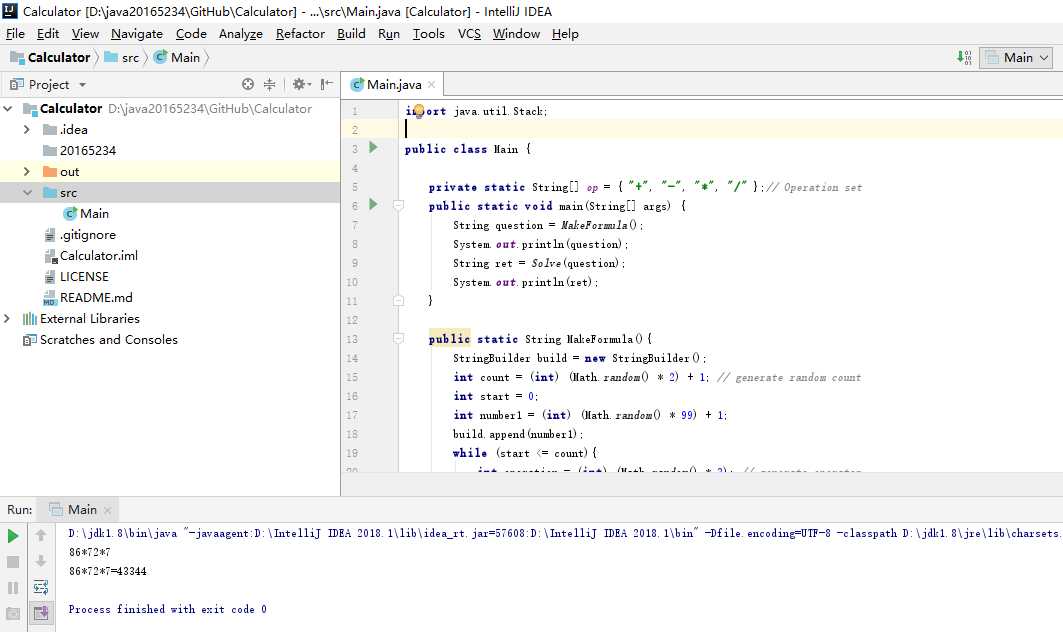Click the README.md markdown file icon
Image resolution: width=1063 pixels, height=632 pixels.
[49, 298]
